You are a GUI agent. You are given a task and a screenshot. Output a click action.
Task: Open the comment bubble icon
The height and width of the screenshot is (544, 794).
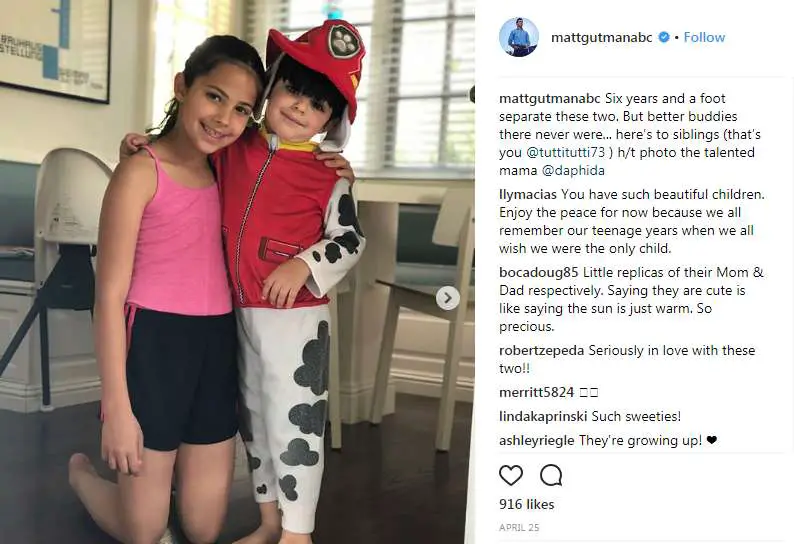coord(551,475)
